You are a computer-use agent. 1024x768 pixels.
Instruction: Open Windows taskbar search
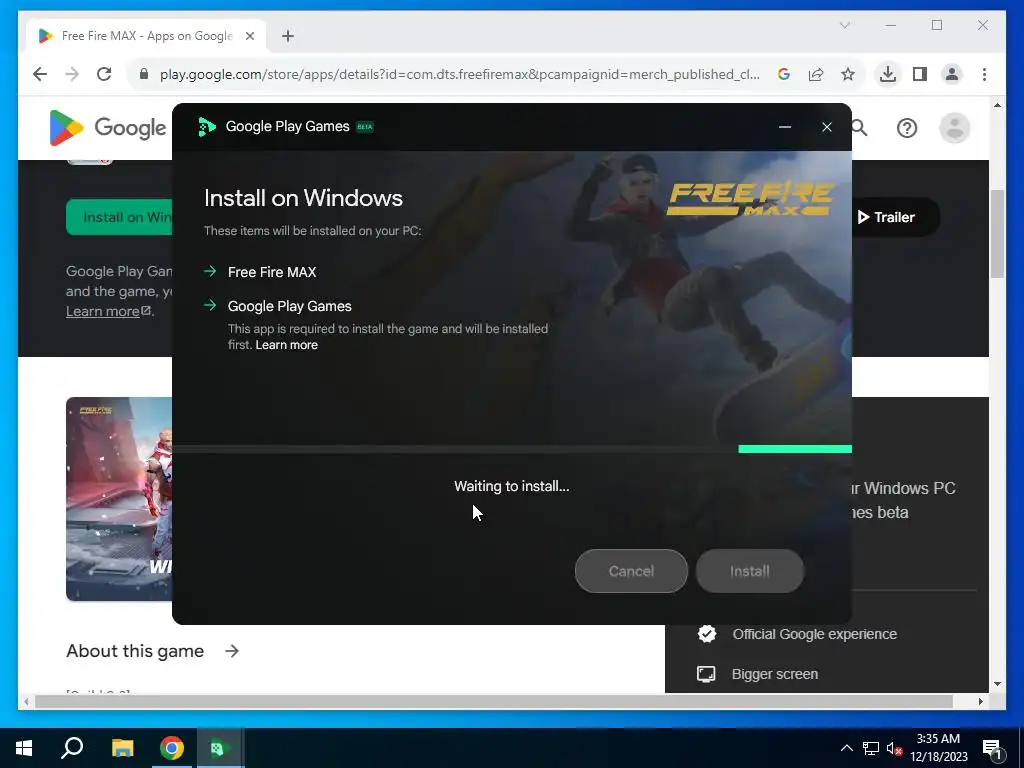(72, 748)
